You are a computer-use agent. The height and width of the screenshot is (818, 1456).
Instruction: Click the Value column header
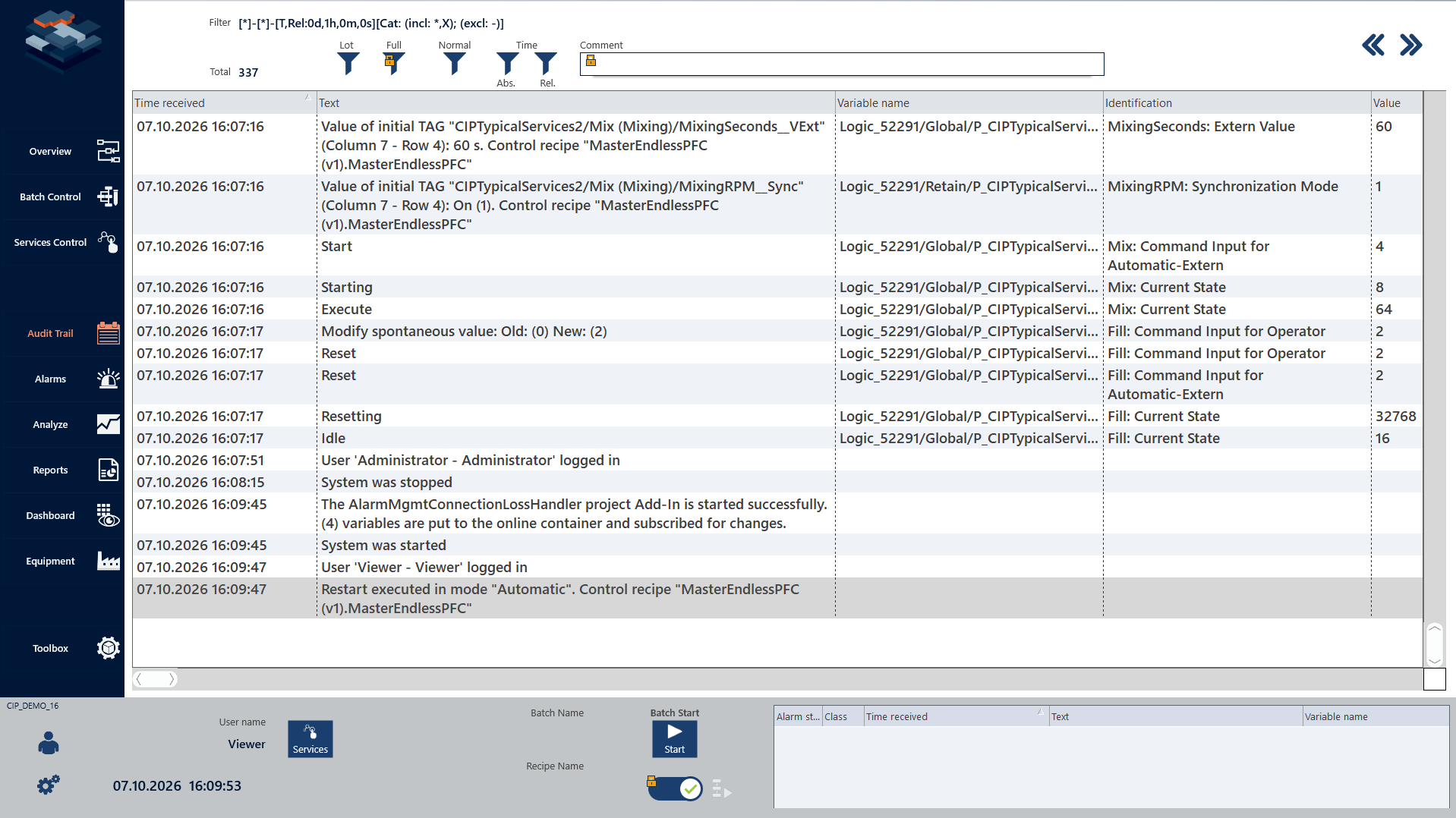[1396, 102]
